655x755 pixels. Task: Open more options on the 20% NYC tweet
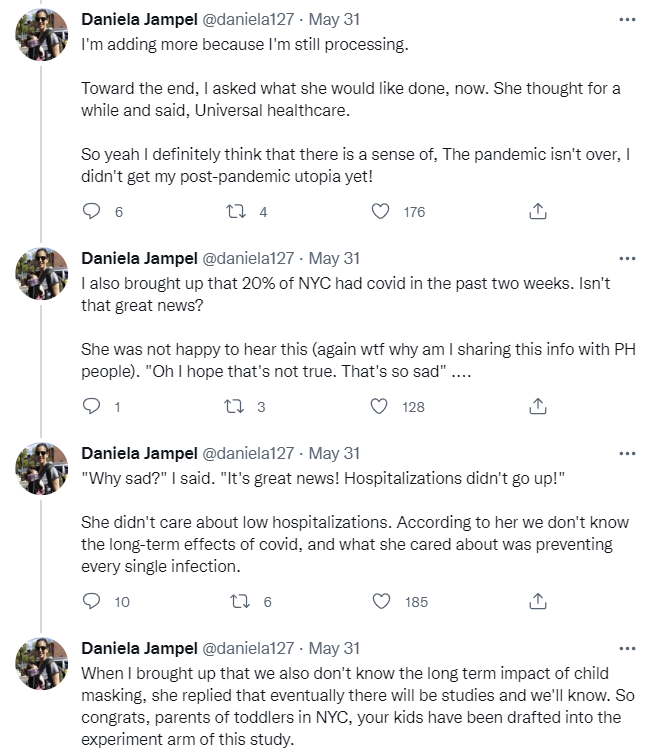coord(627,258)
